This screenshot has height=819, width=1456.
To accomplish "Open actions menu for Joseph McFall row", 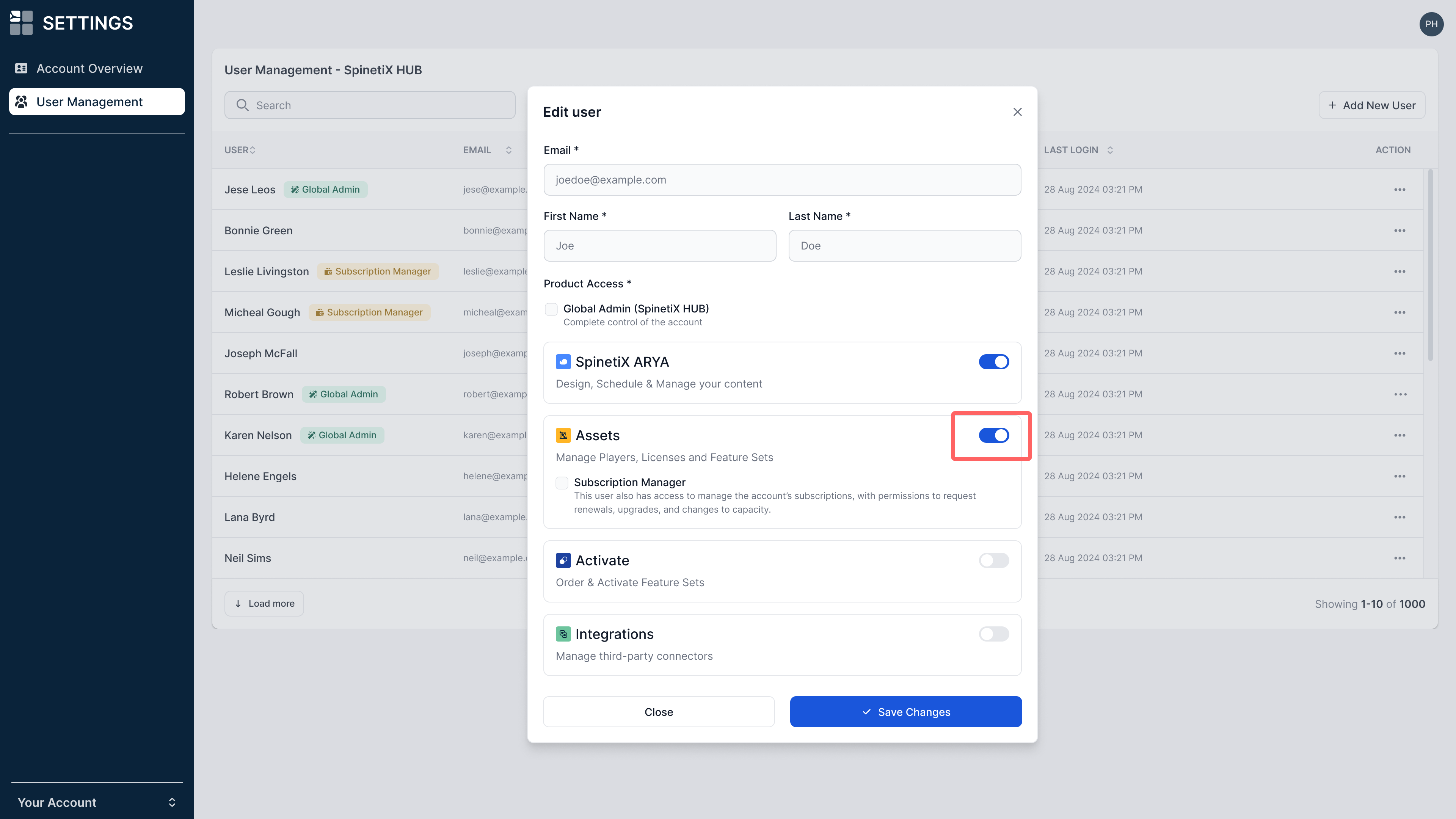I will point(1400,353).
